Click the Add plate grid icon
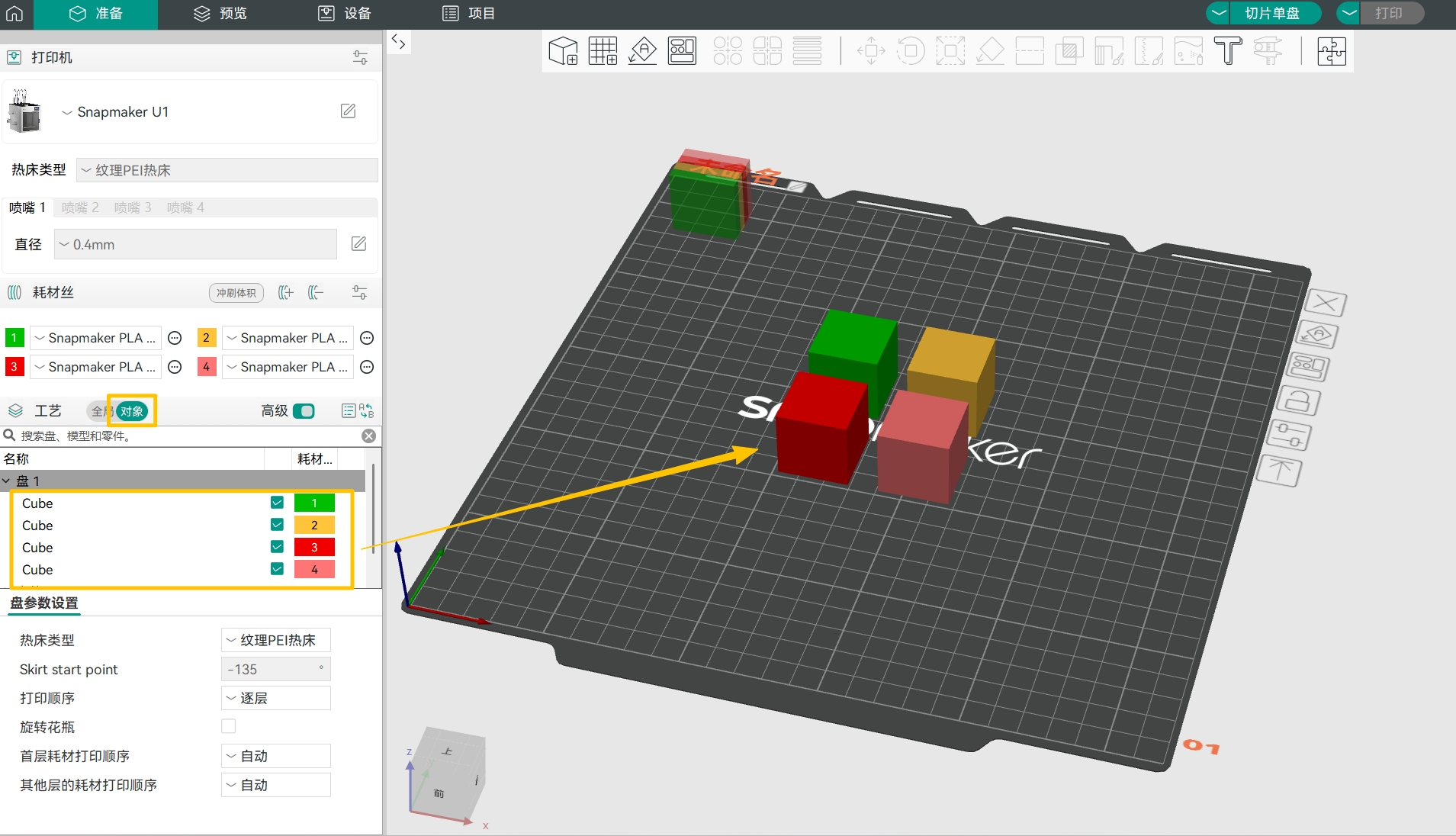The height and width of the screenshot is (836, 1456). 603,51
